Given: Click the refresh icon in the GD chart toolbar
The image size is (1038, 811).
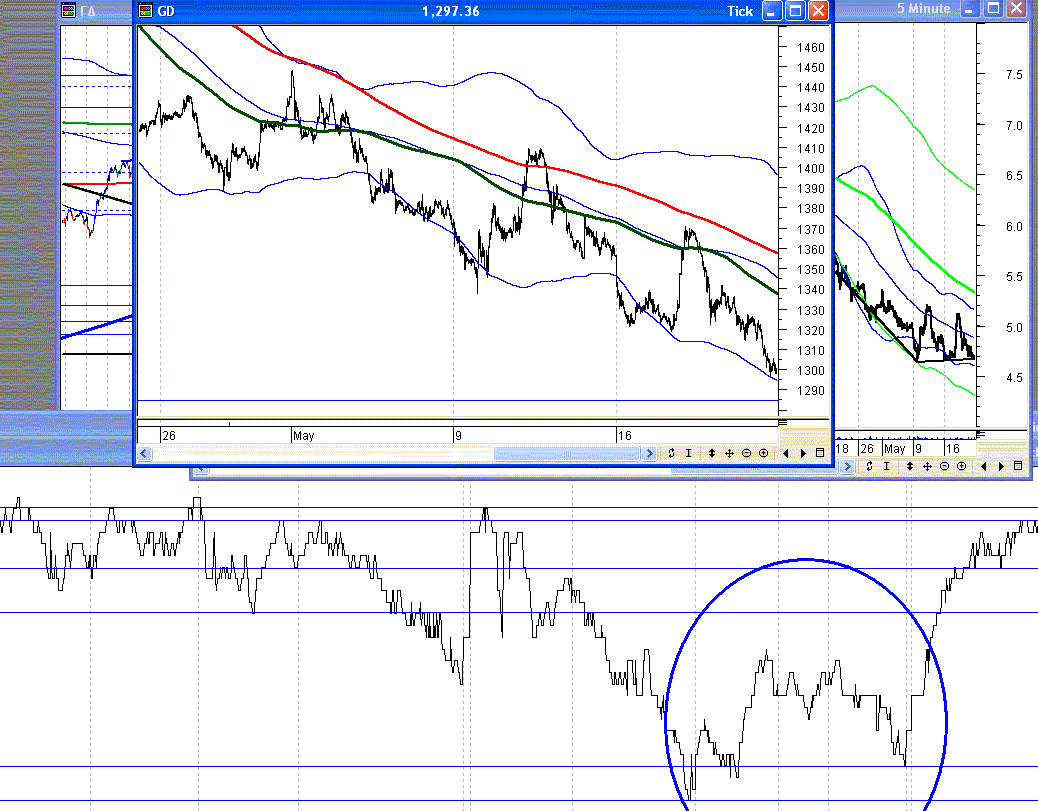Looking at the screenshot, I should 671,453.
